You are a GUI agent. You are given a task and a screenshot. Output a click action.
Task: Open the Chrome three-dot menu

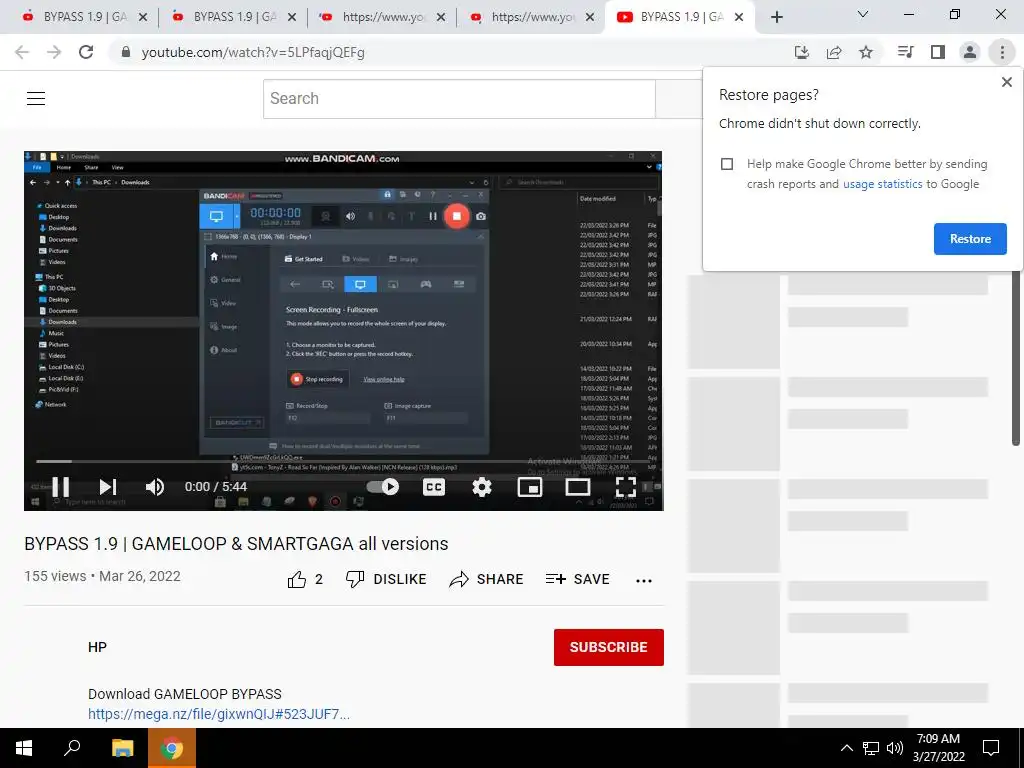pos(1002,52)
